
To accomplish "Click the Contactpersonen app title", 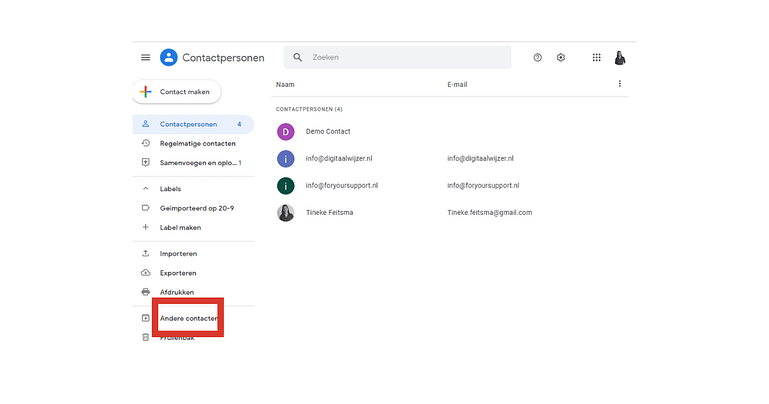I will click(x=223, y=58).
